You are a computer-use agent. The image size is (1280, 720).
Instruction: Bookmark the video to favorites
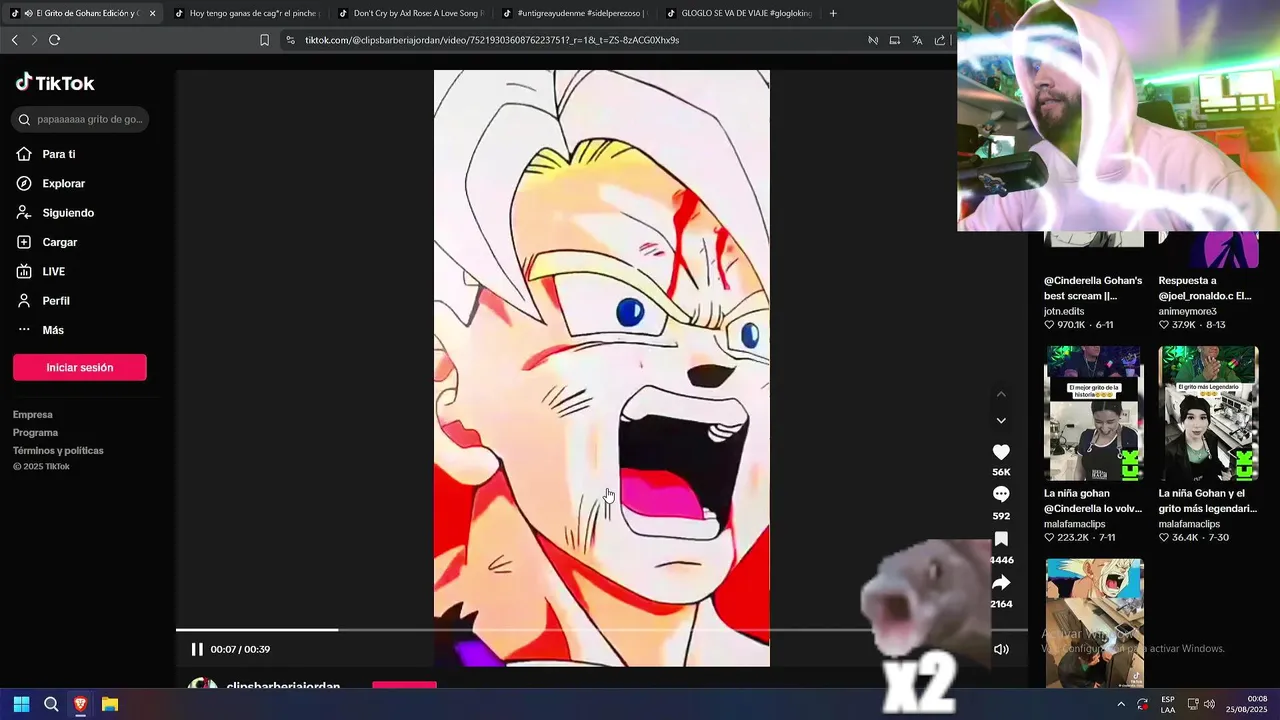tap(1001, 539)
